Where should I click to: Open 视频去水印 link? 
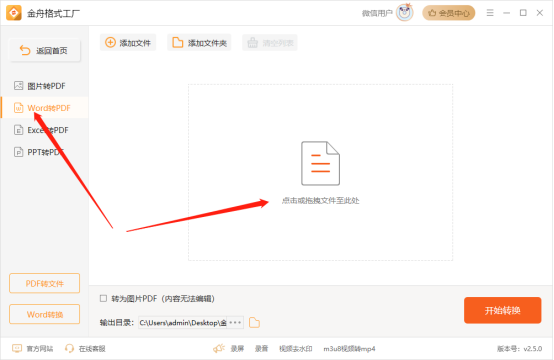296,349
